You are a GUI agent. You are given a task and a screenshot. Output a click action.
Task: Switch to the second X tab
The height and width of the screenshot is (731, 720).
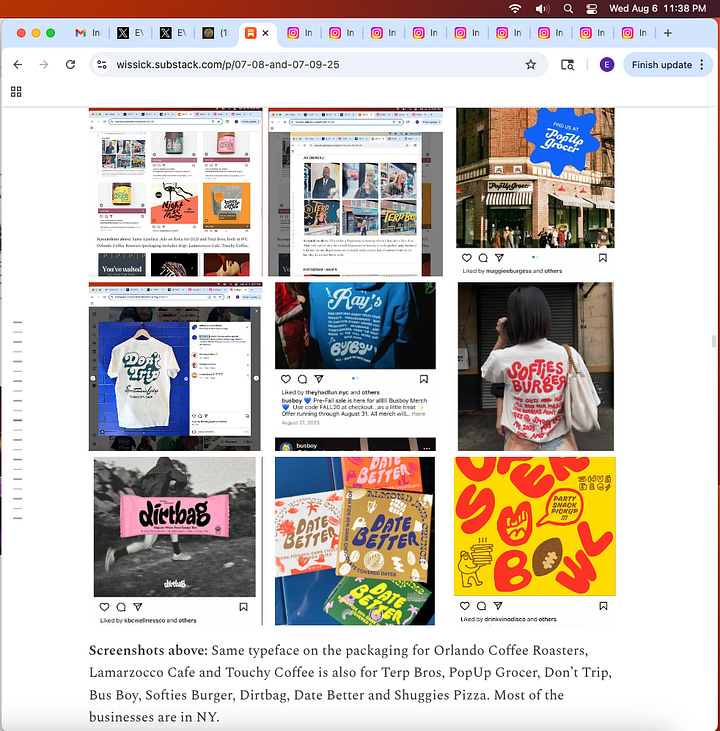(x=173, y=33)
